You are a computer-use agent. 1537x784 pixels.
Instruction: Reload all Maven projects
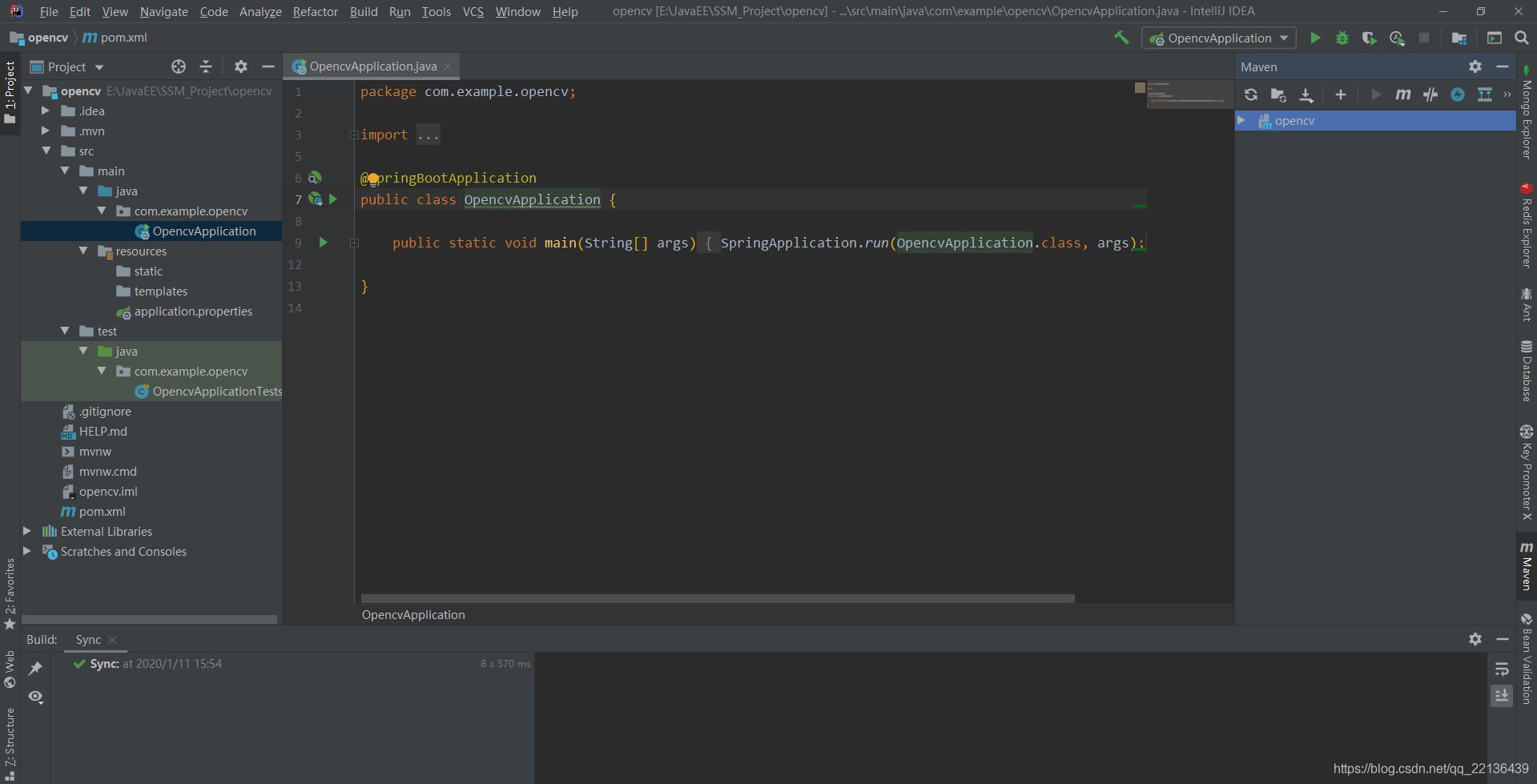pos(1251,94)
